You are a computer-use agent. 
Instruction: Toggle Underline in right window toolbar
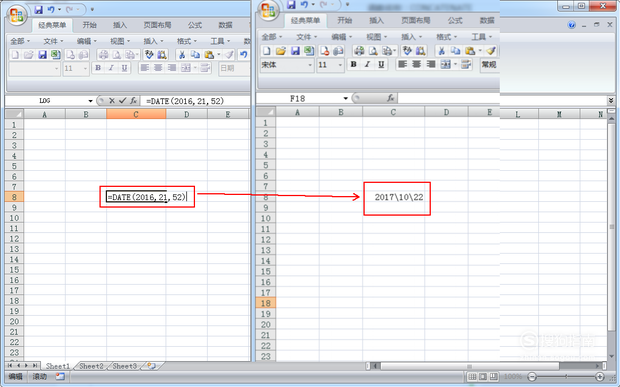(381, 64)
